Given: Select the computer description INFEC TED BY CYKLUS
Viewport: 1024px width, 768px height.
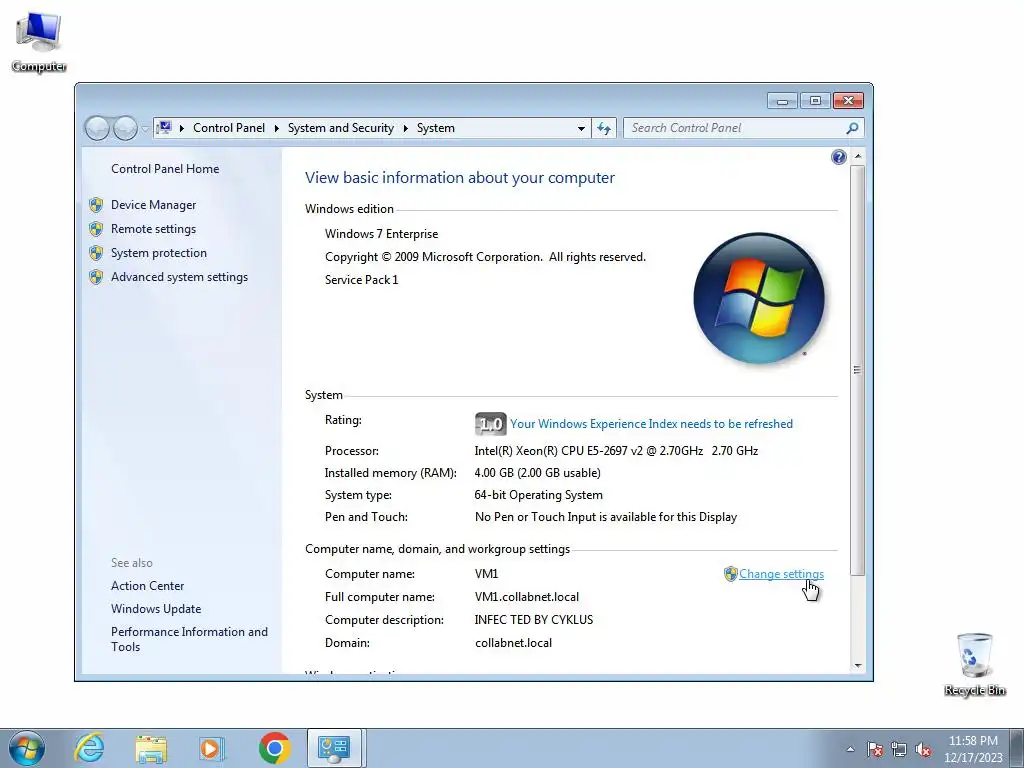Looking at the screenshot, I should click(x=534, y=620).
